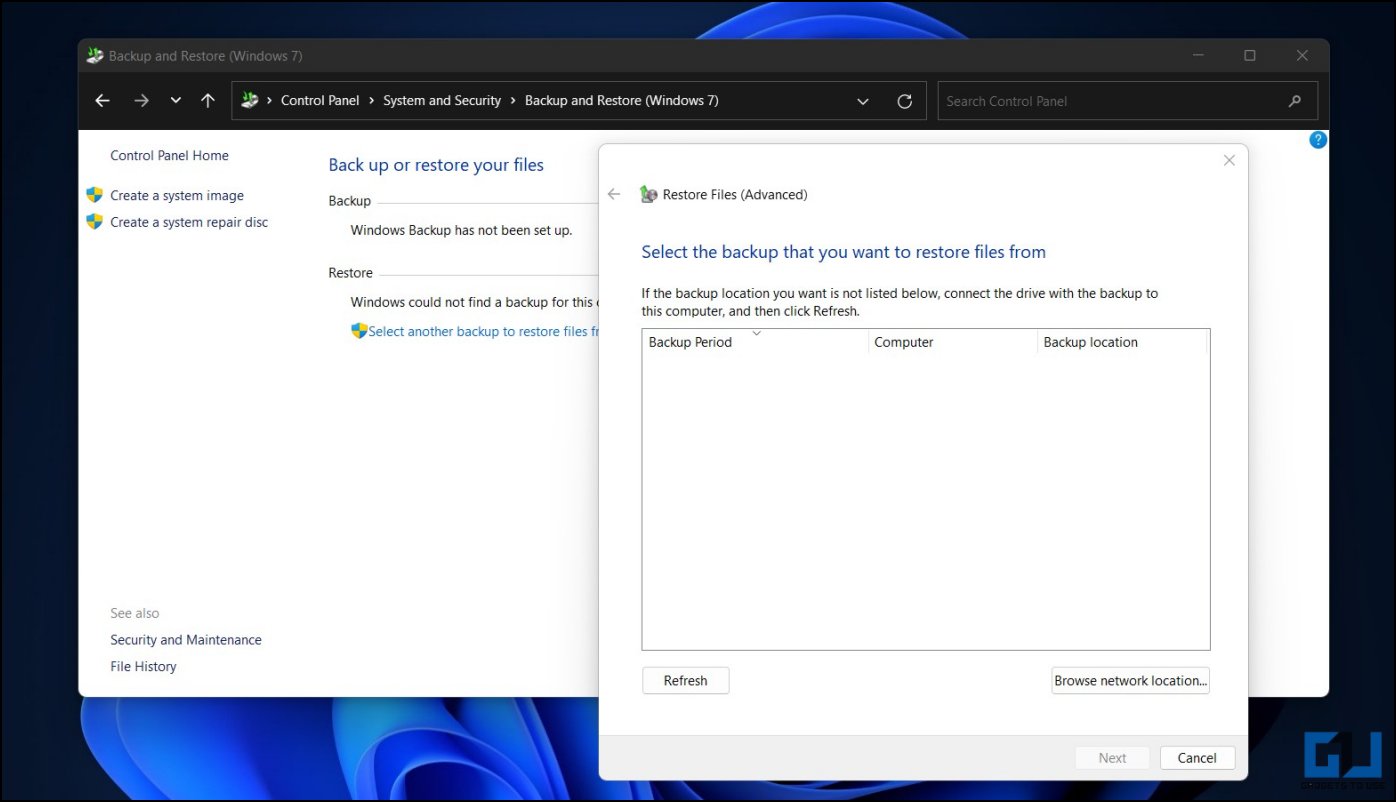Refresh the Control Panel address bar

[905, 101]
